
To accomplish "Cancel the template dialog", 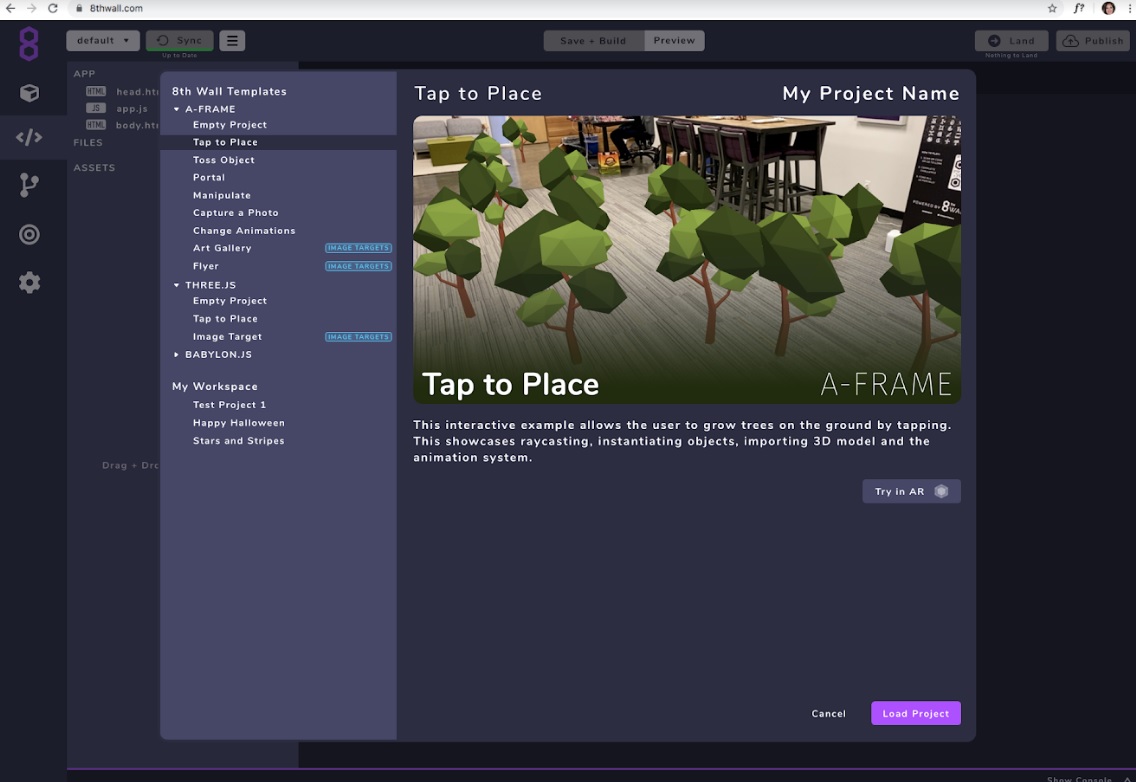I will [x=828, y=713].
